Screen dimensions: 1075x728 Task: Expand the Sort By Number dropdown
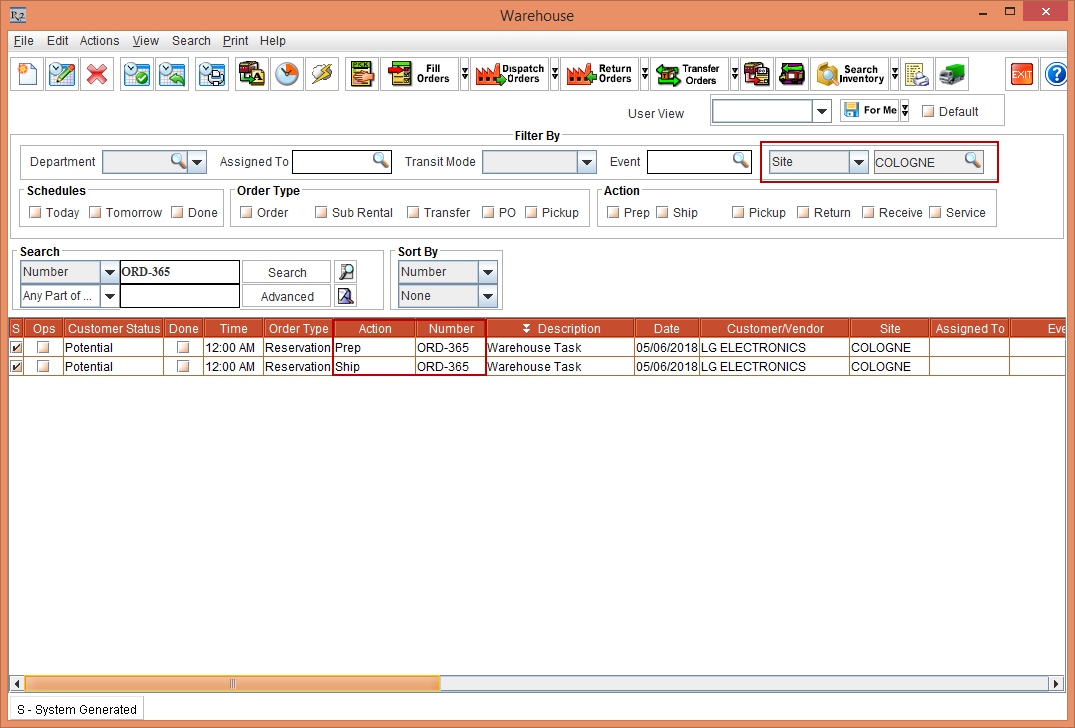487,272
